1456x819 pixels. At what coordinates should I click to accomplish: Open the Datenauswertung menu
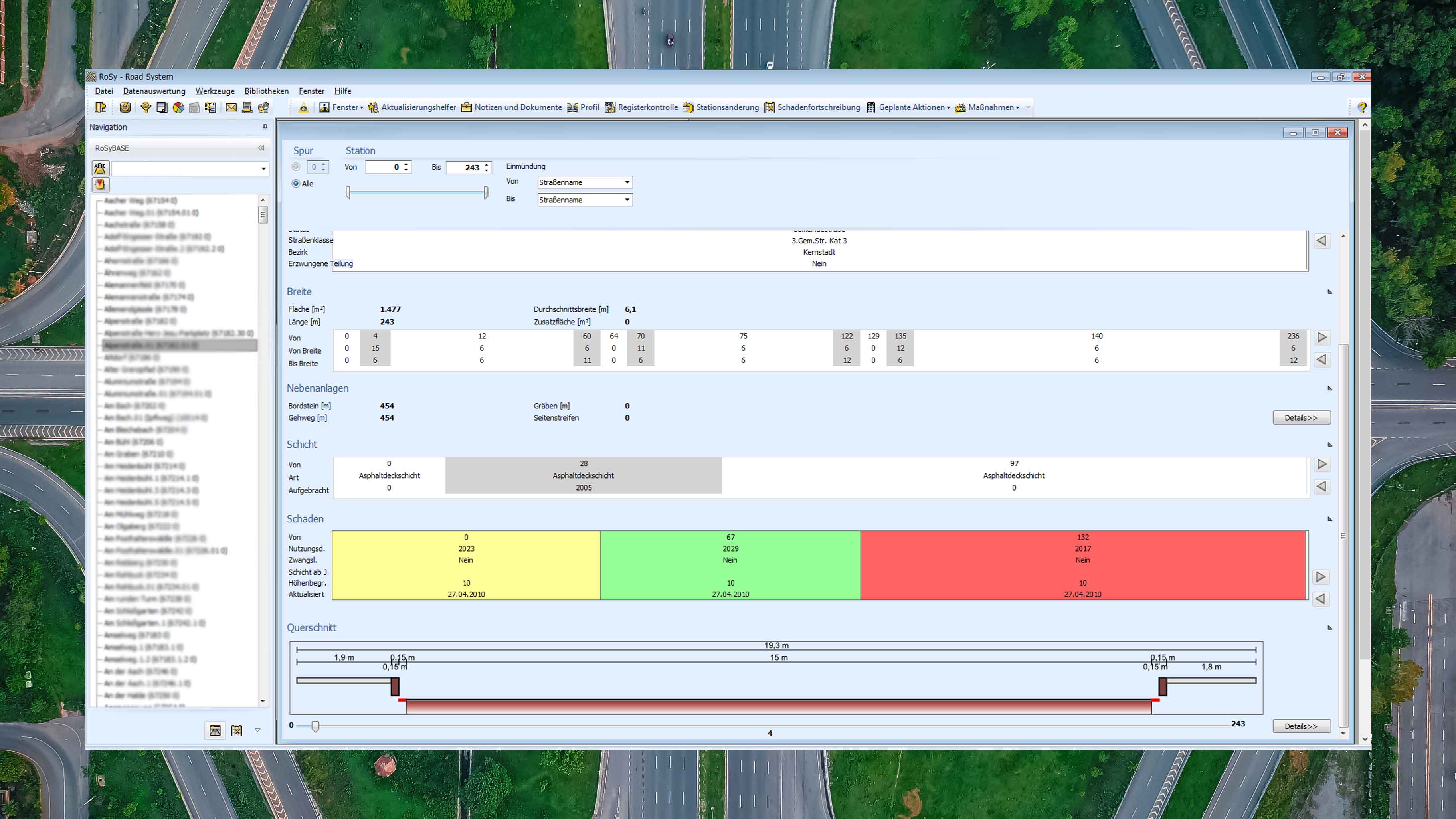pos(154,91)
